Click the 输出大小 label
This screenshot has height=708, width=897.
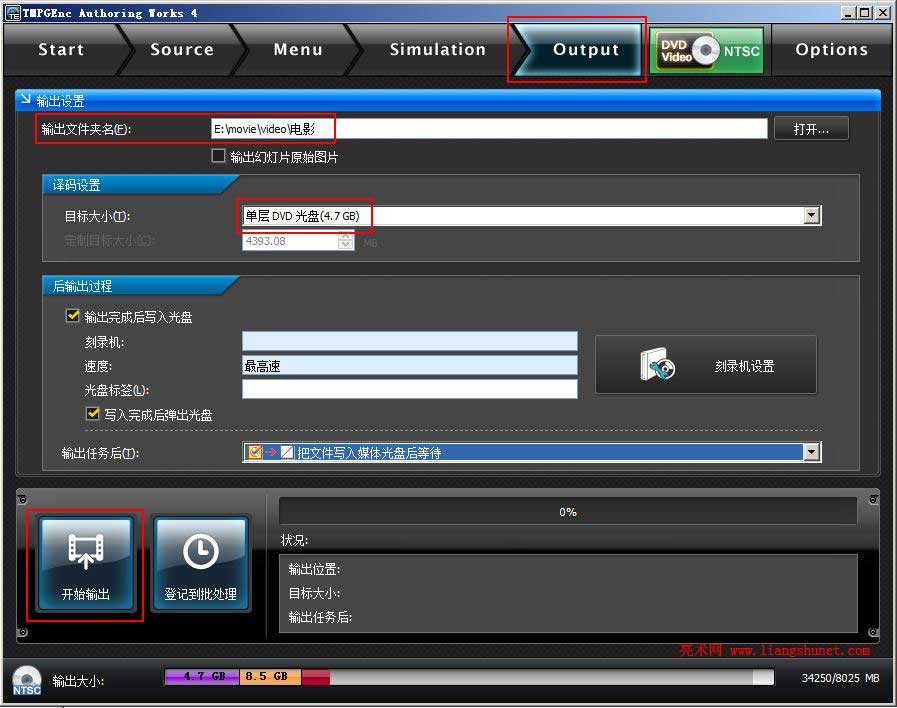point(78,681)
